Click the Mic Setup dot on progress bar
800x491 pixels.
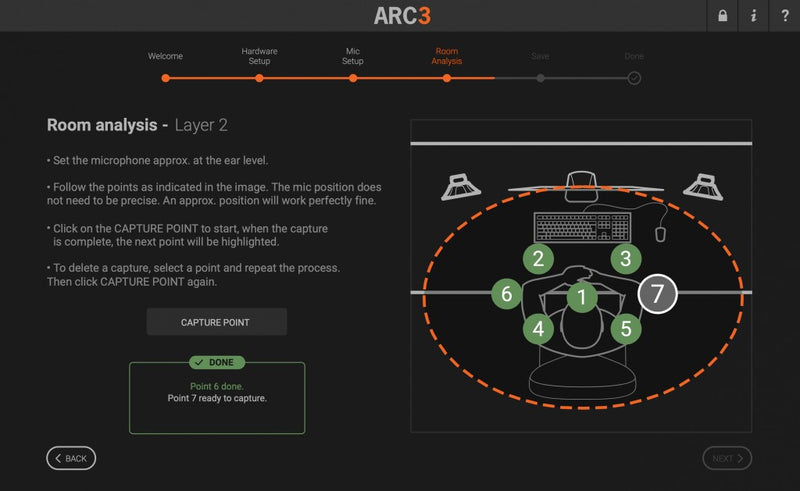coord(353,78)
